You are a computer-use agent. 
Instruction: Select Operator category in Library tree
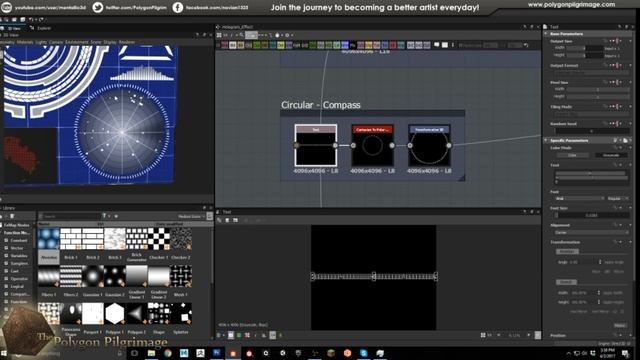pyautogui.click(x=19, y=279)
